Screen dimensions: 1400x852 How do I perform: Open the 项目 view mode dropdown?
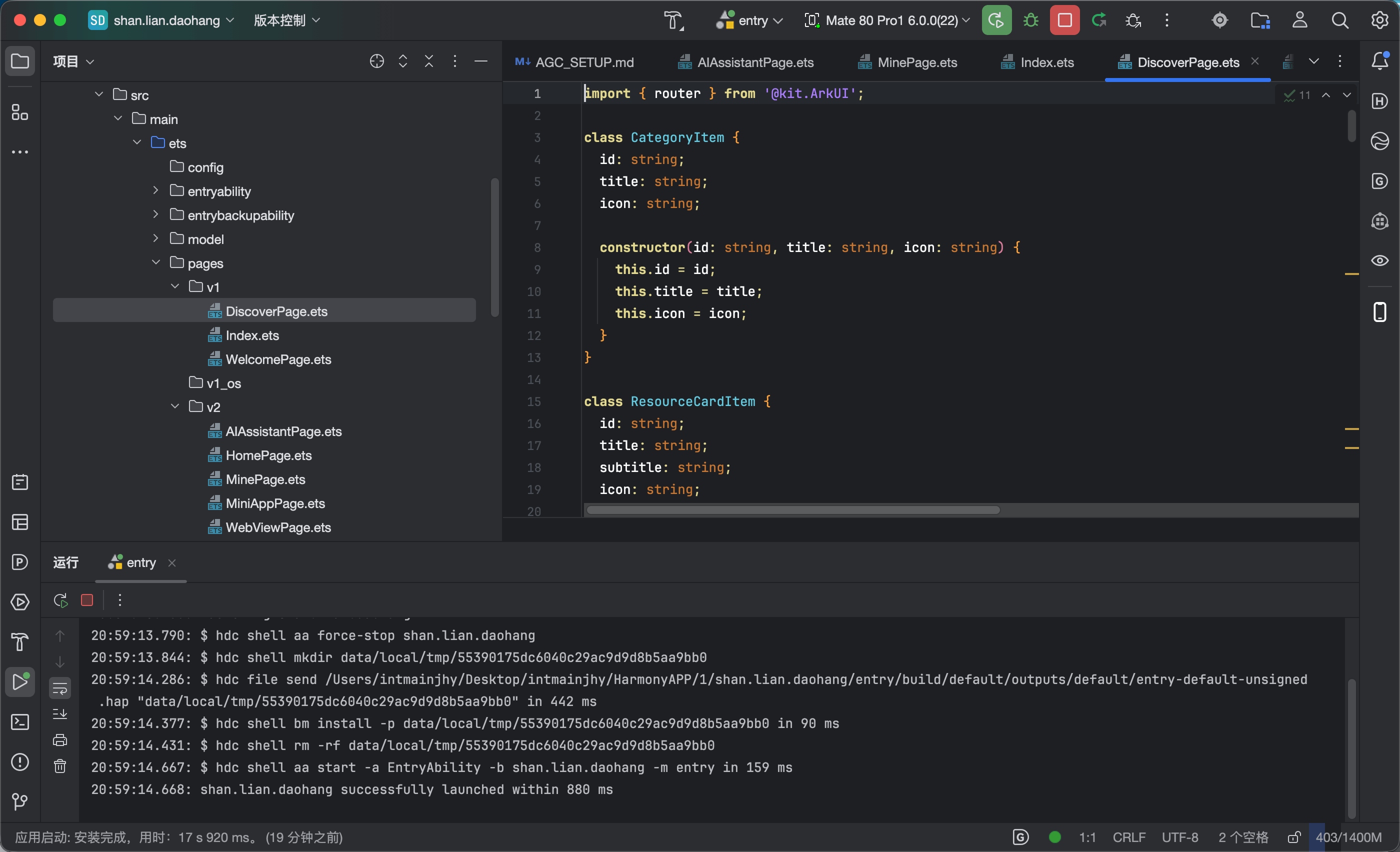click(73, 61)
